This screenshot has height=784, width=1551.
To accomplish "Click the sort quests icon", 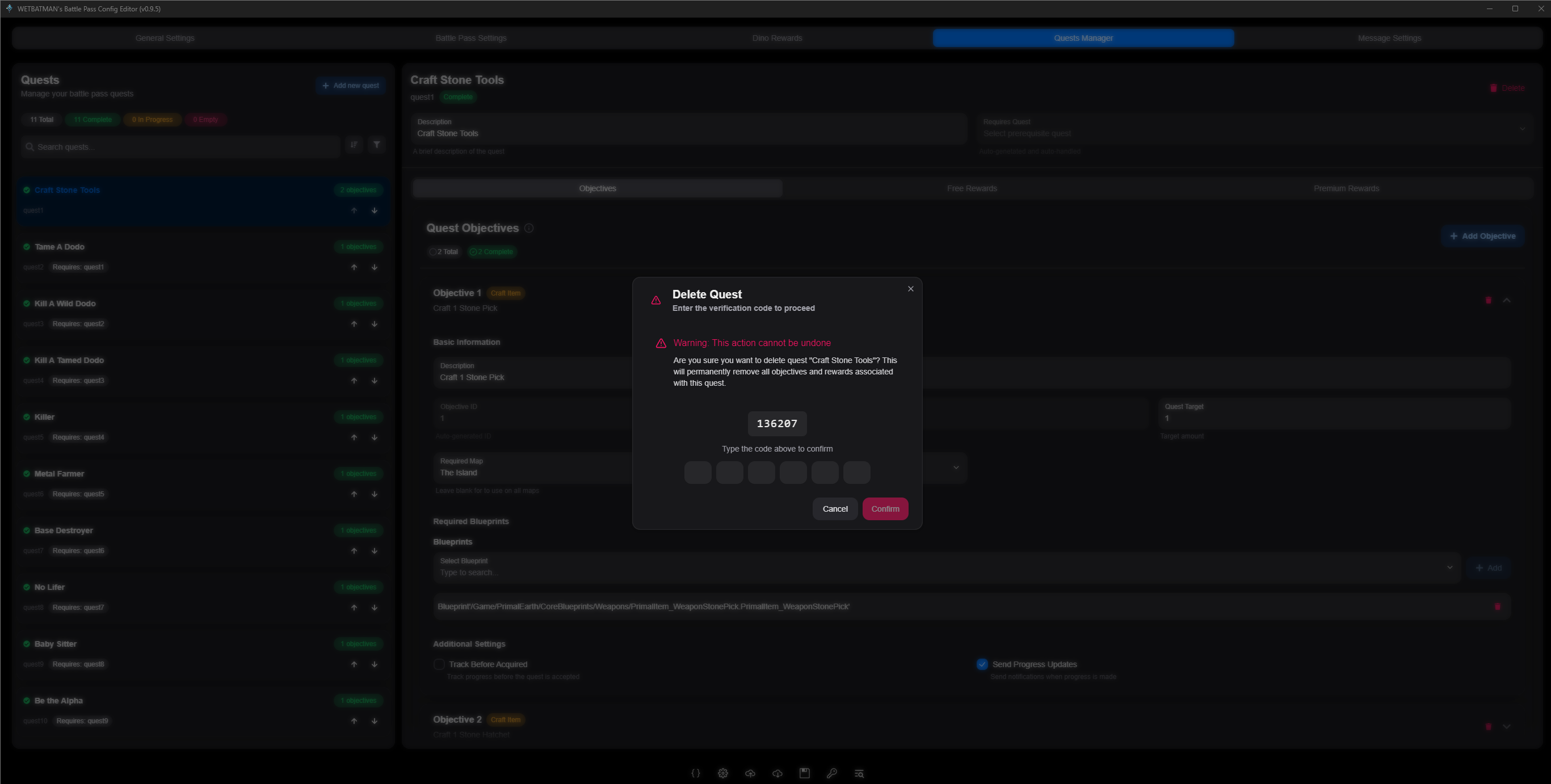I will pyautogui.click(x=354, y=145).
